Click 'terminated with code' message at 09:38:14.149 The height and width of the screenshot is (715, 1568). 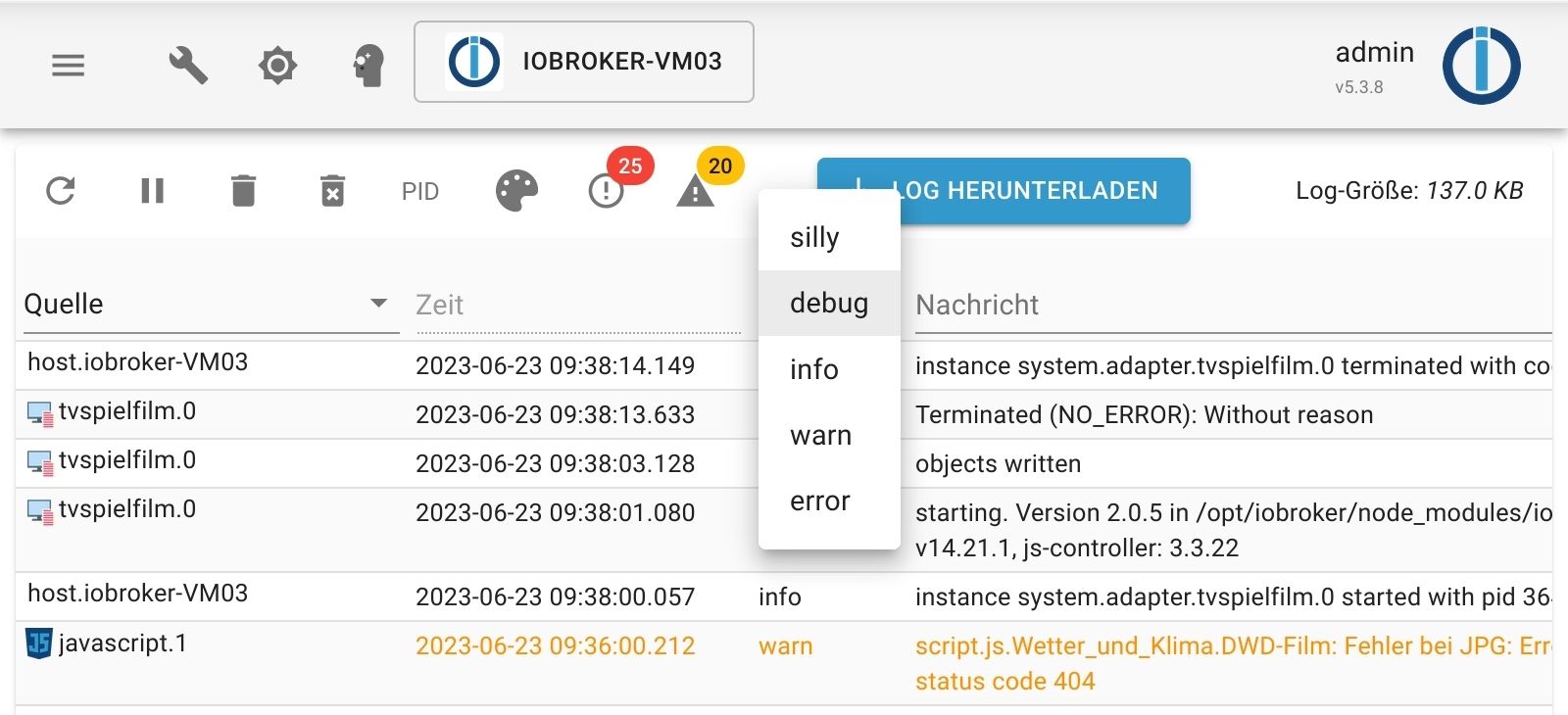1233,365
